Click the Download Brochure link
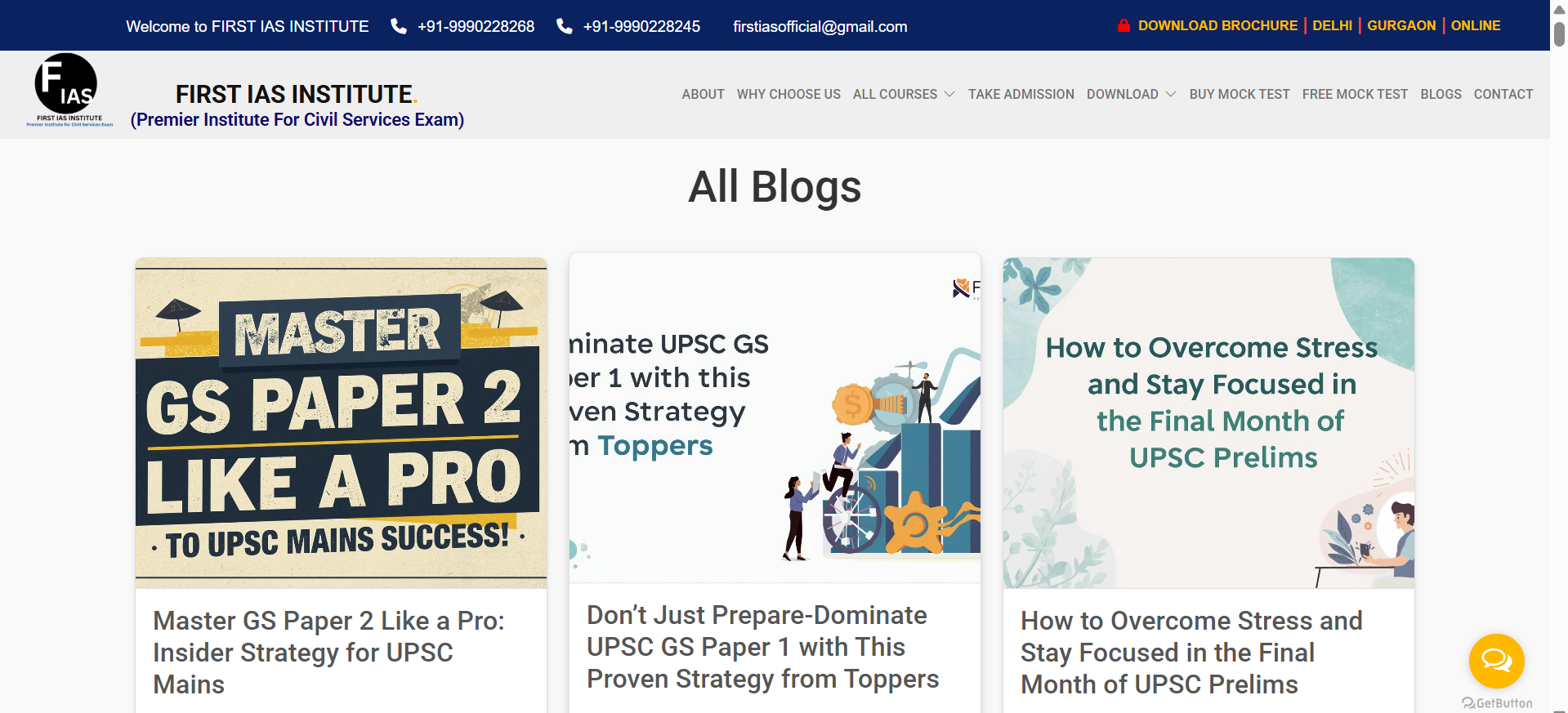 click(x=1217, y=25)
